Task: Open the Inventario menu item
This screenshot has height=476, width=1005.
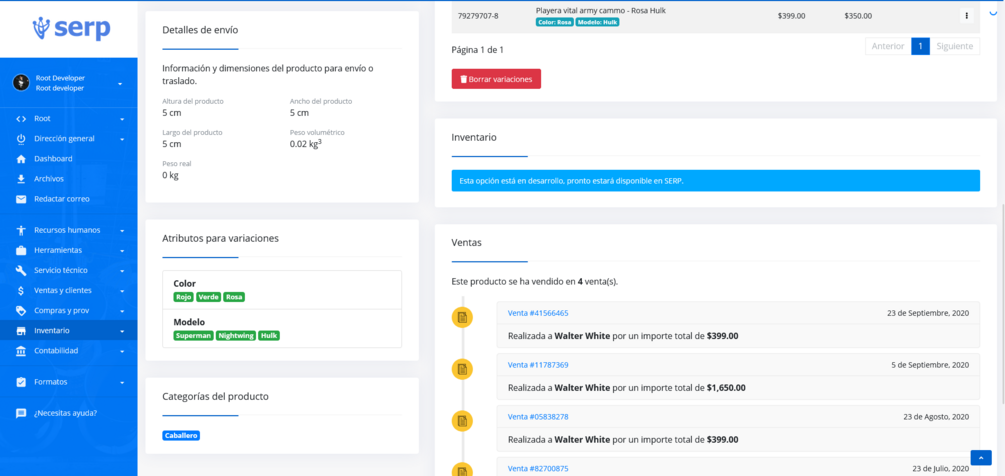Action: click(69, 331)
